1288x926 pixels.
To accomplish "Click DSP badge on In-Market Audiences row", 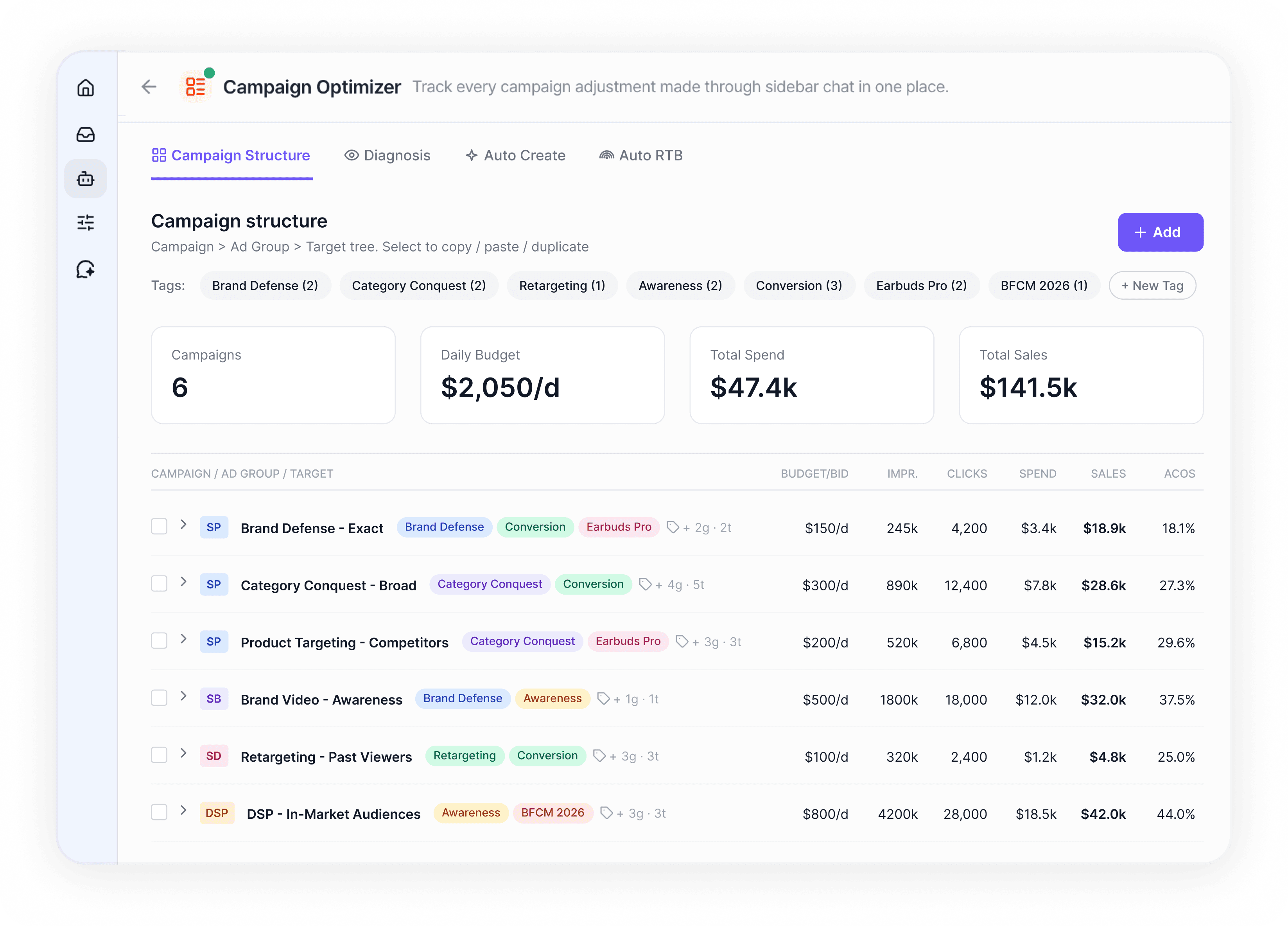I will coord(217,813).
